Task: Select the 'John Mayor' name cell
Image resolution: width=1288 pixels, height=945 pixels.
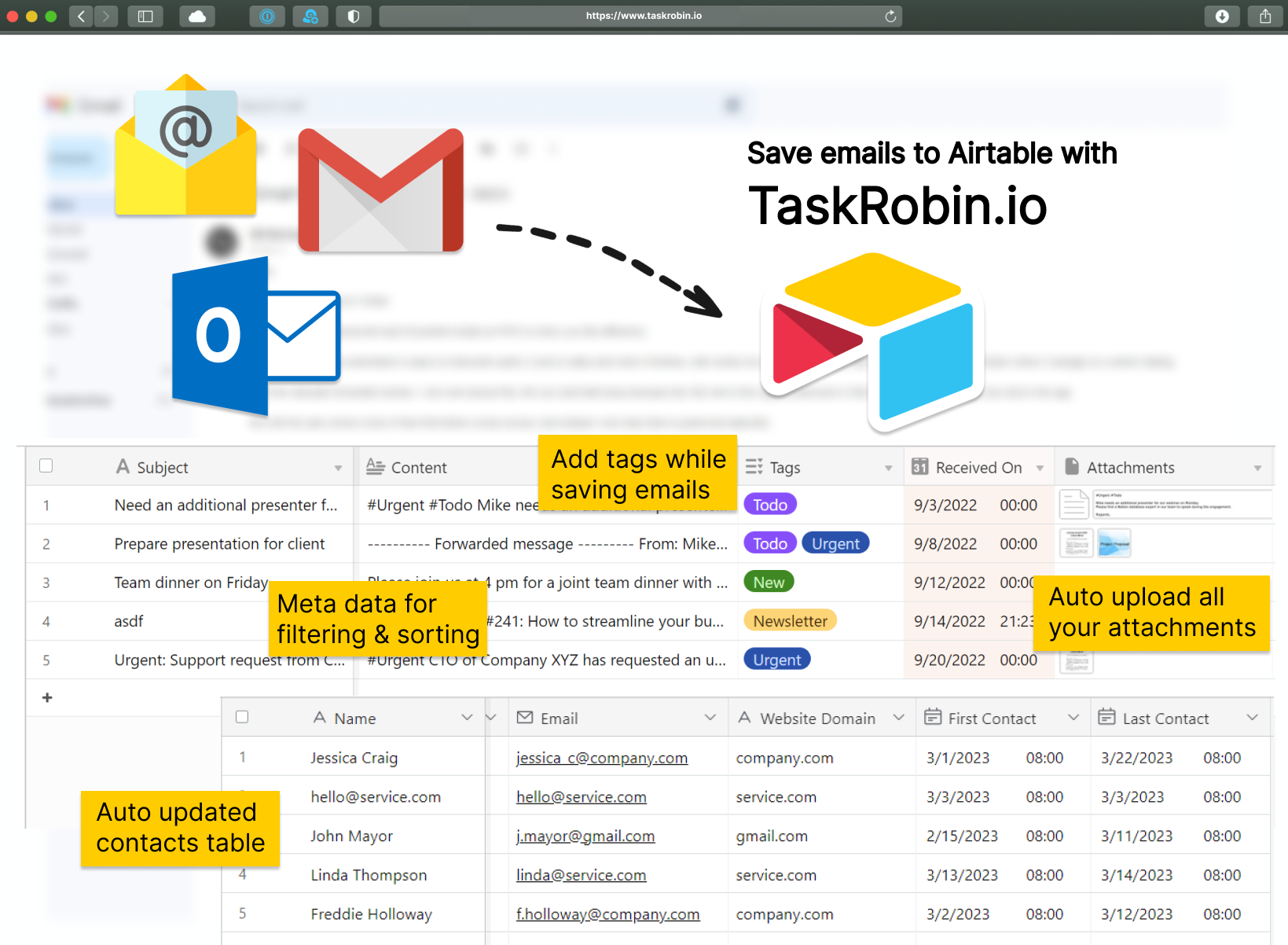Action: pyautogui.click(x=351, y=836)
